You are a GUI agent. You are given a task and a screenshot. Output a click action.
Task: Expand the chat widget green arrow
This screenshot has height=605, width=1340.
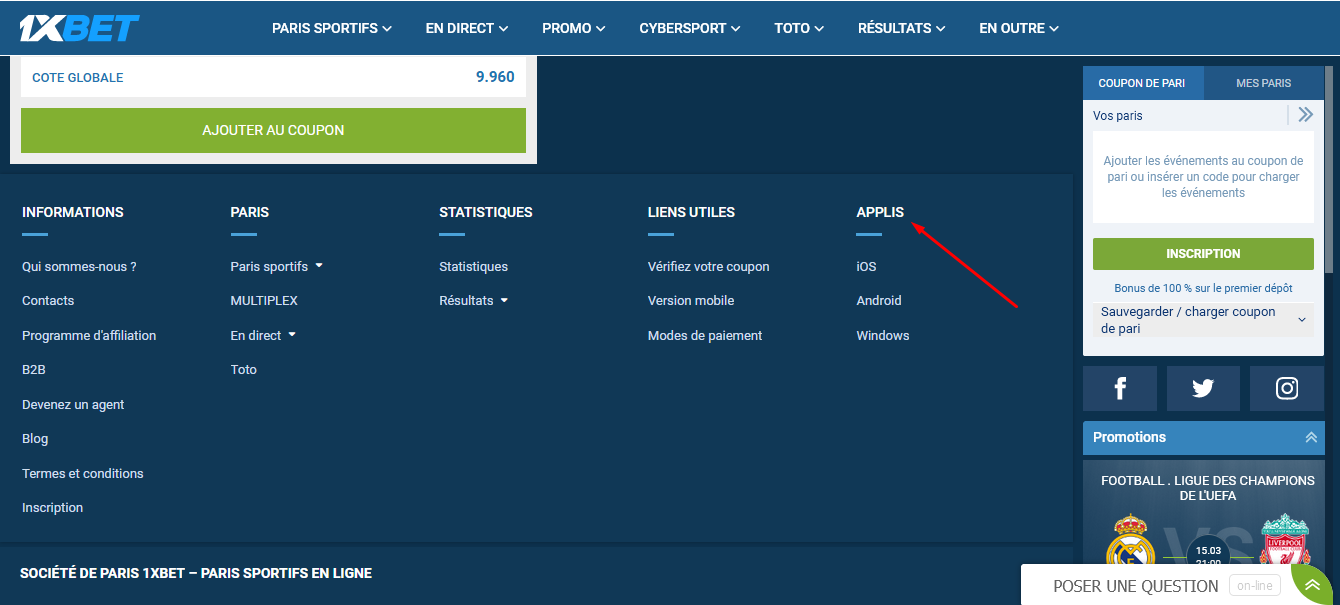tap(1313, 586)
